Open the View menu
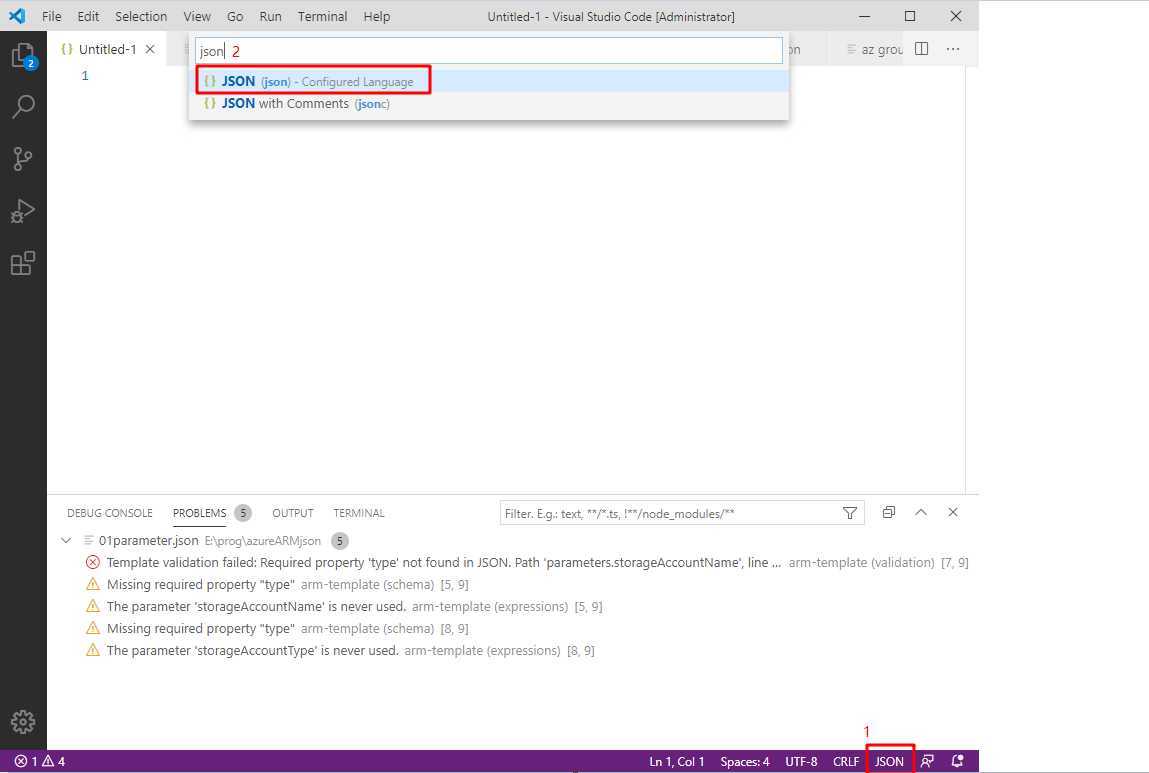Screen dimensions: 1149x773 196,16
